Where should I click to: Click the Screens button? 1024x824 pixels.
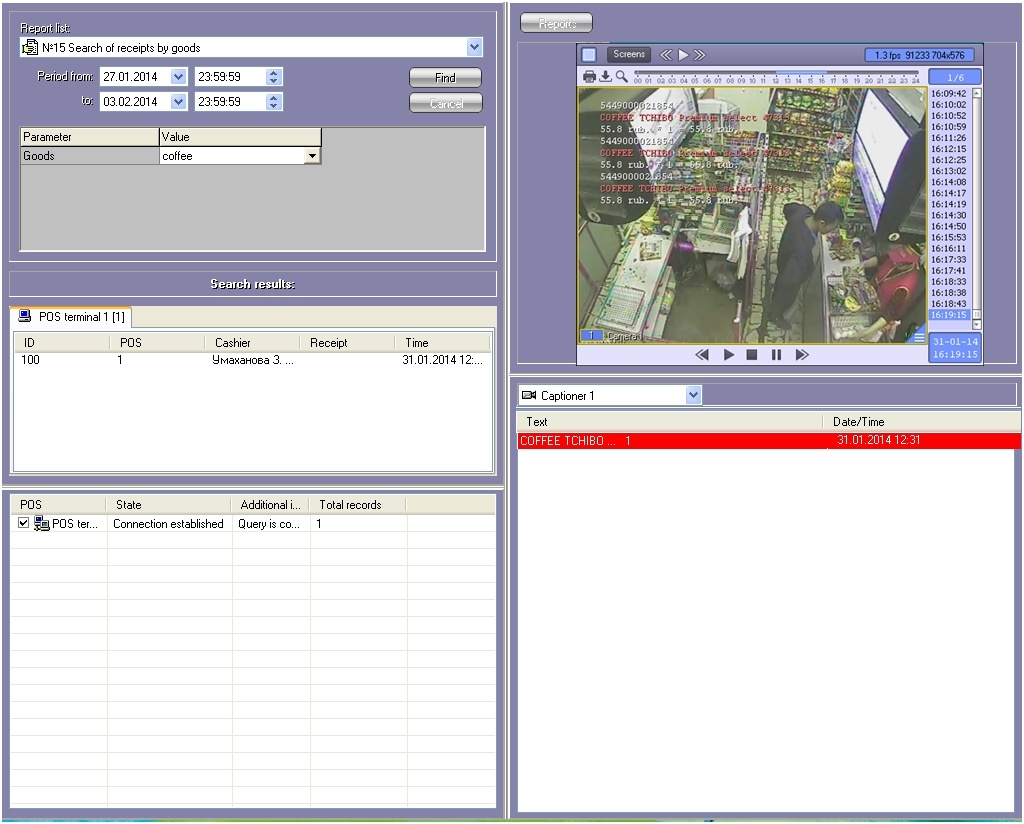point(629,54)
